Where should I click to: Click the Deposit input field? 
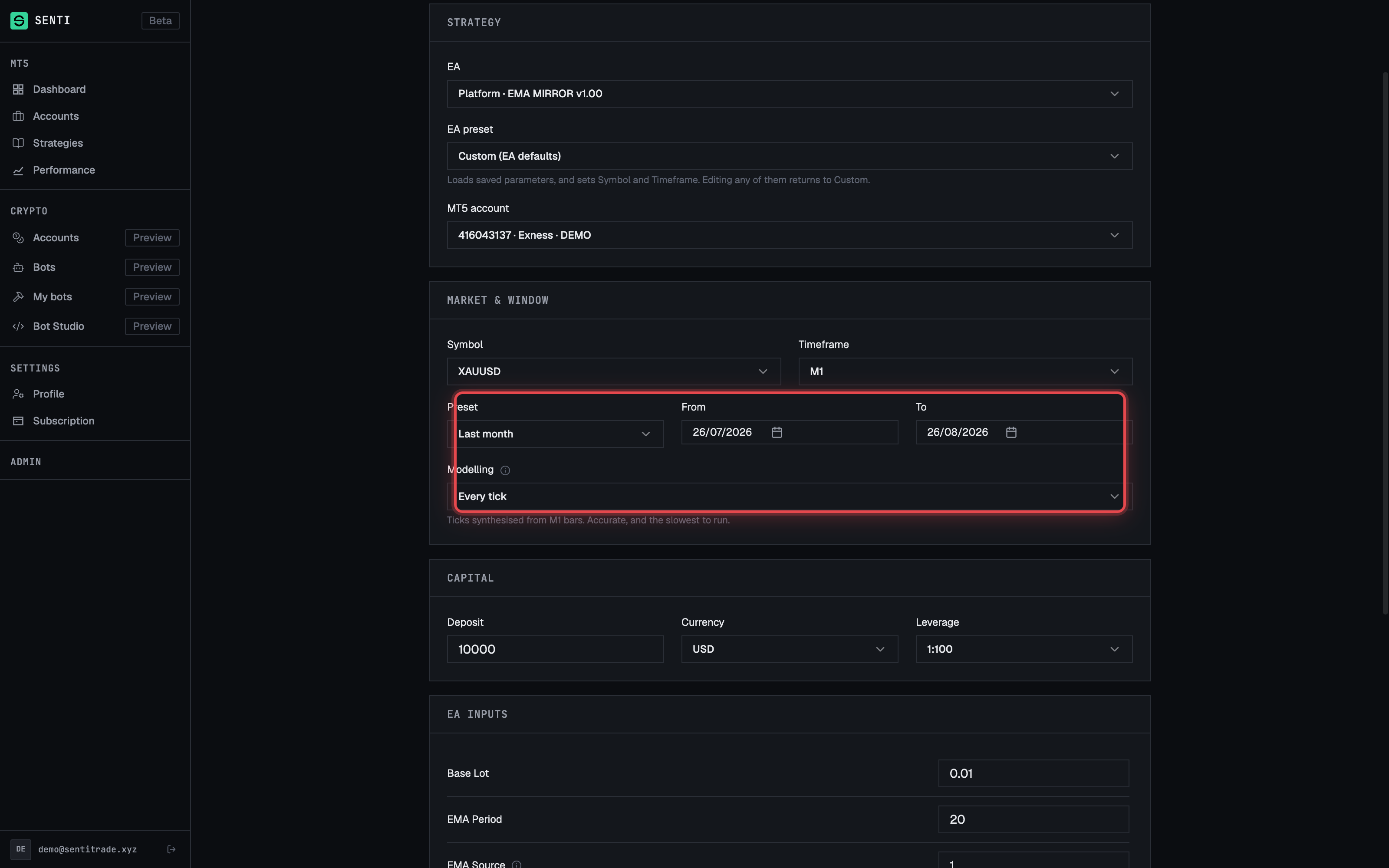(555, 649)
